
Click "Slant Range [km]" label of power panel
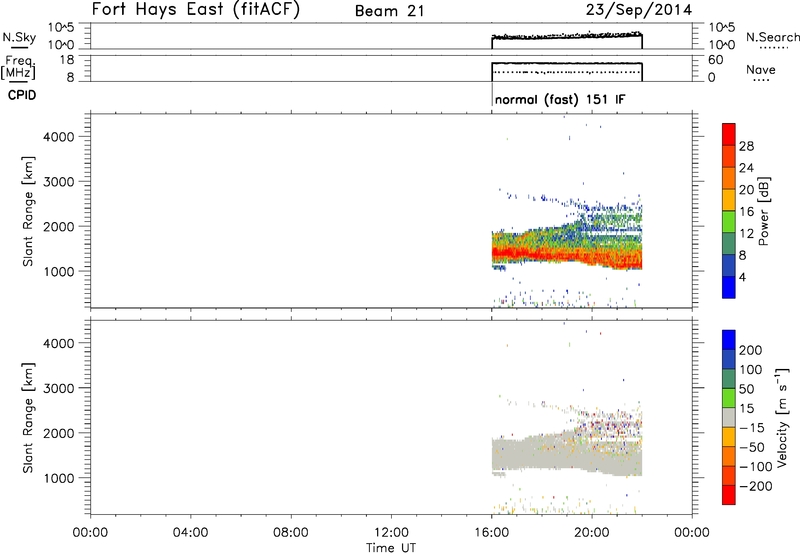tap(28, 211)
